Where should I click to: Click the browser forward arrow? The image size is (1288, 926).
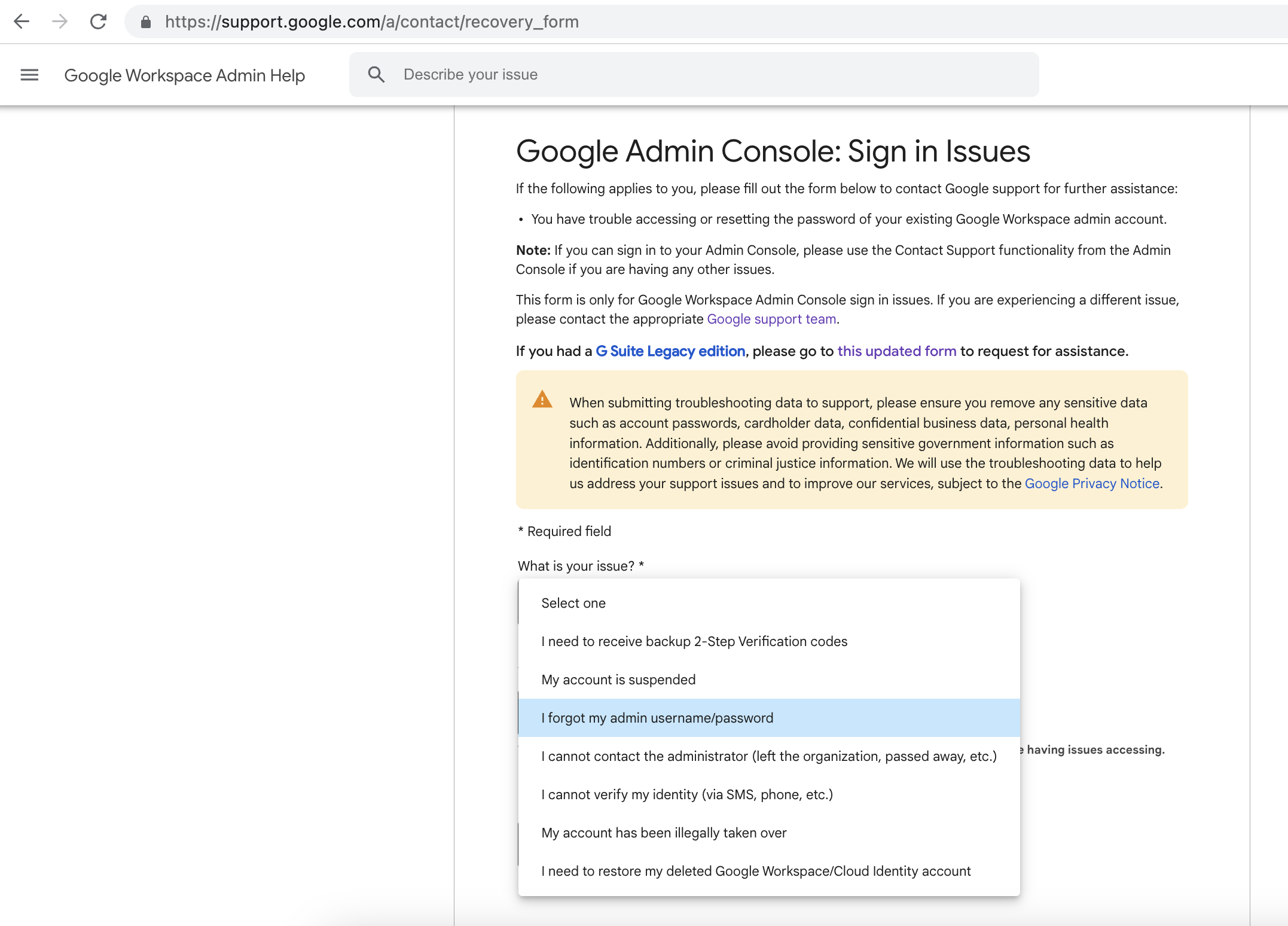60,22
